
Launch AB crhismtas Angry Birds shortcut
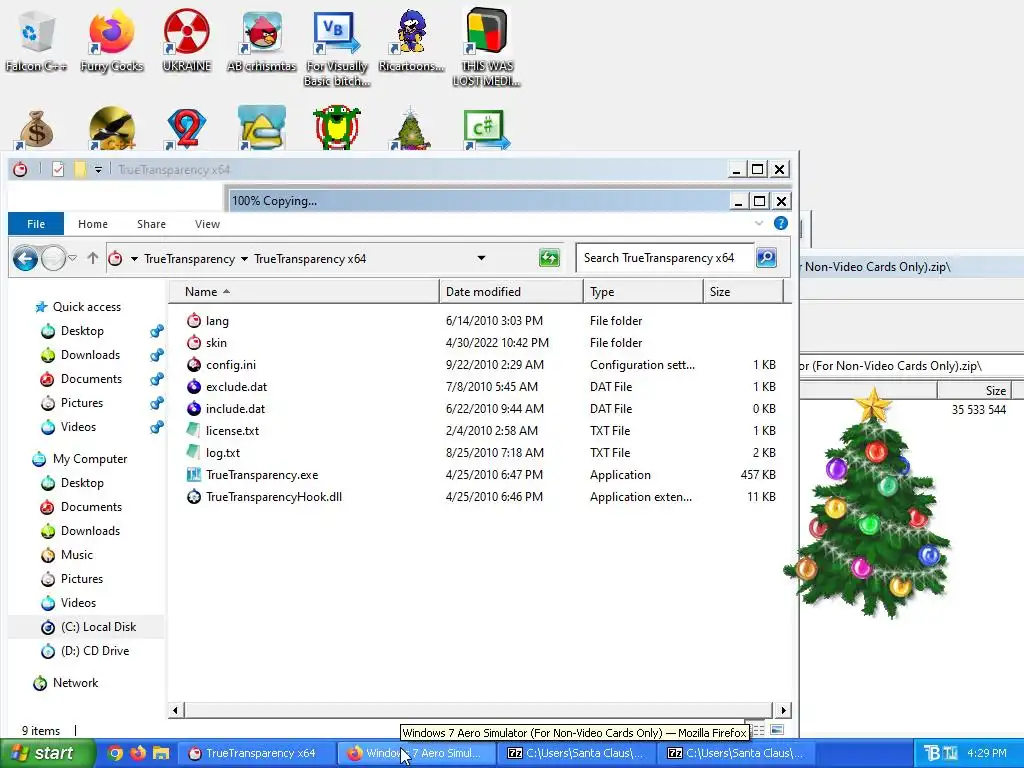(262, 40)
